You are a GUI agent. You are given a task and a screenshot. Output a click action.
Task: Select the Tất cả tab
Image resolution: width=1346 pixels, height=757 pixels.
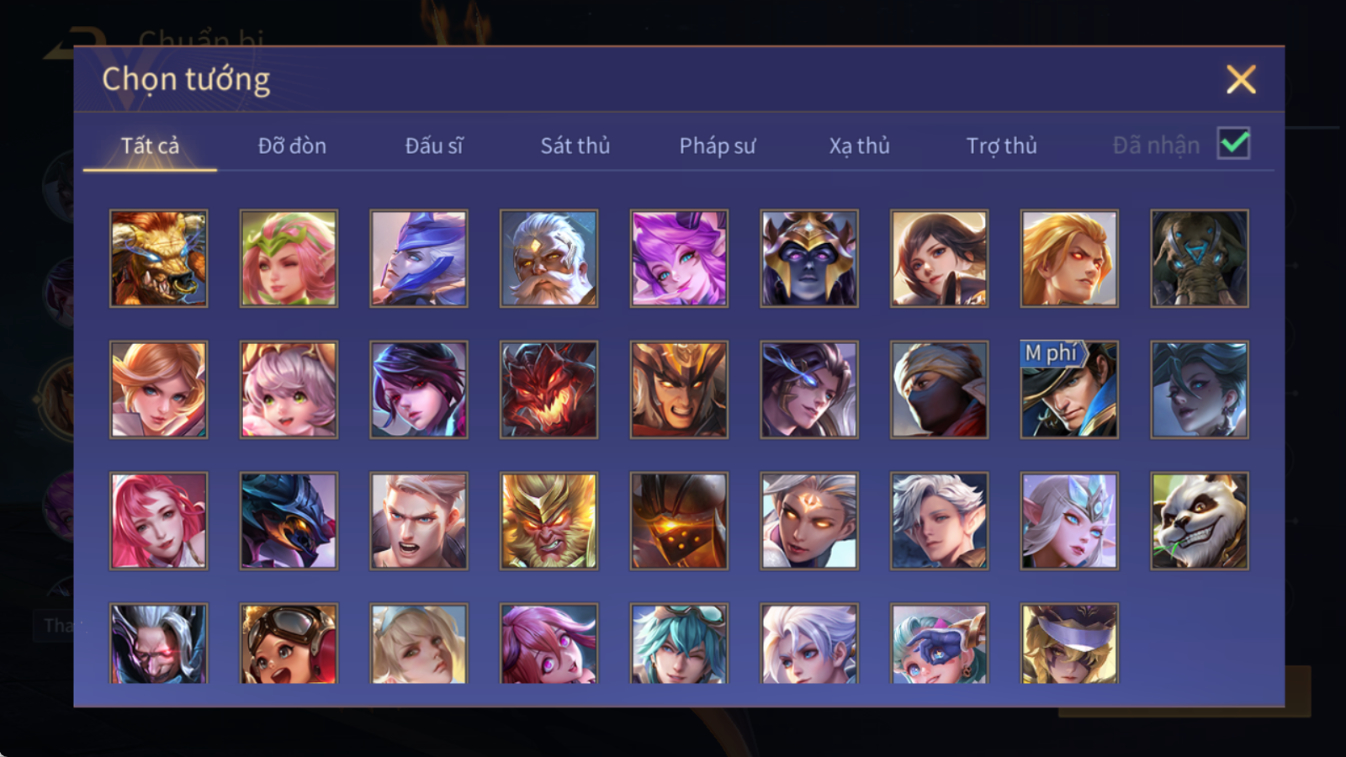coord(150,146)
